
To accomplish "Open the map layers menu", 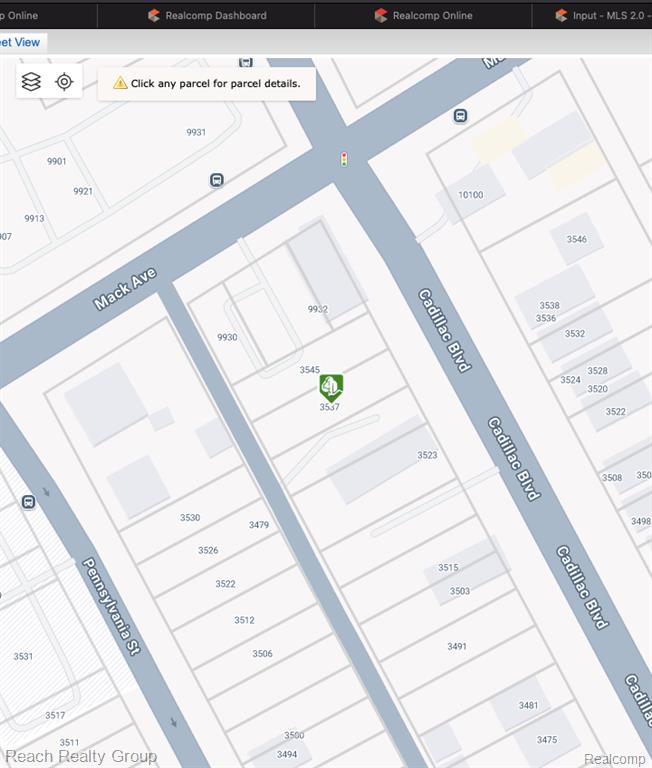I will pyautogui.click(x=31, y=82).
